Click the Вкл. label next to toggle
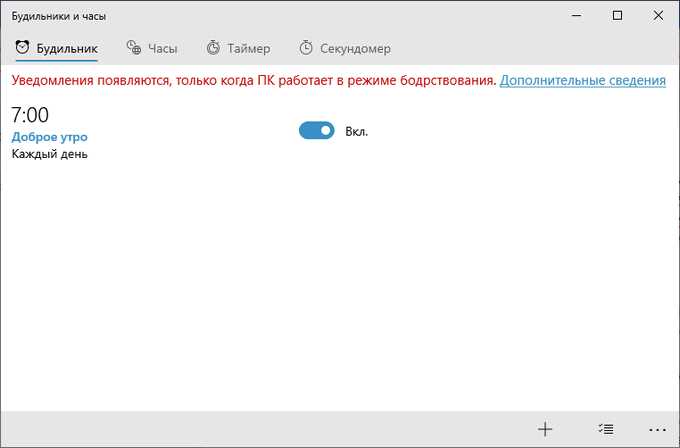Screen dimensions: 680x448 point(356,131)
